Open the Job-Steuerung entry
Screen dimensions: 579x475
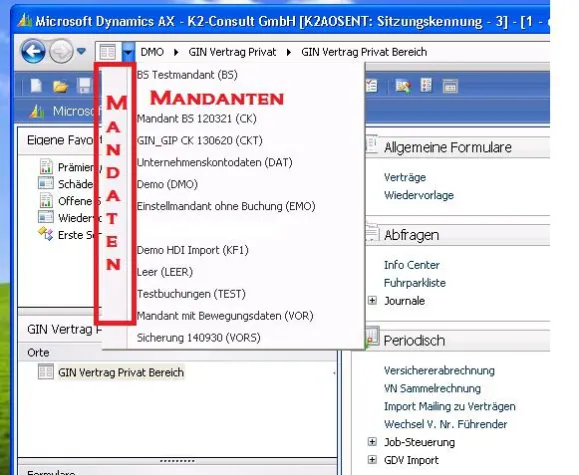tap(419, 442)
